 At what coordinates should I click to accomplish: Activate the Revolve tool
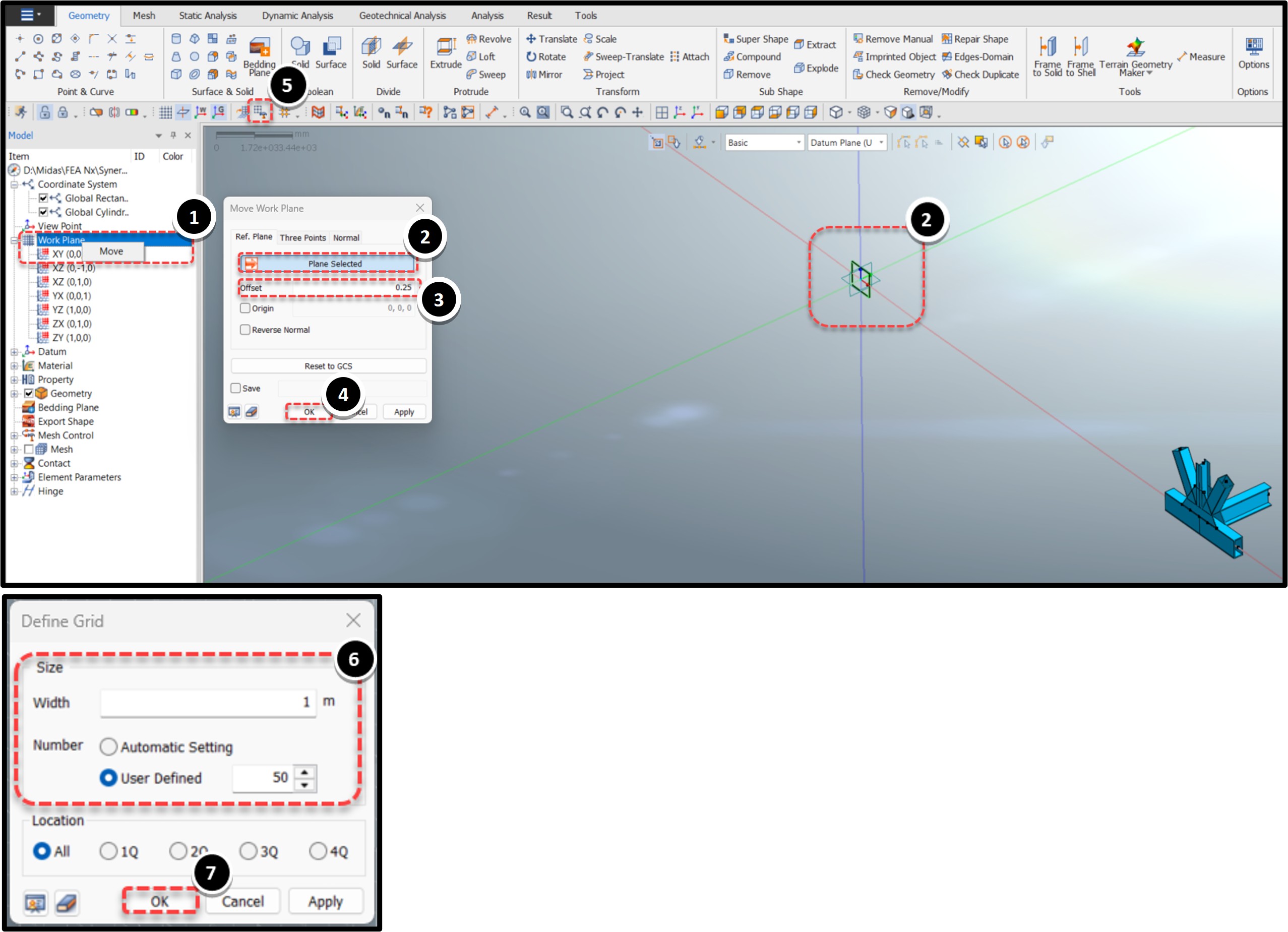(489, 39)
